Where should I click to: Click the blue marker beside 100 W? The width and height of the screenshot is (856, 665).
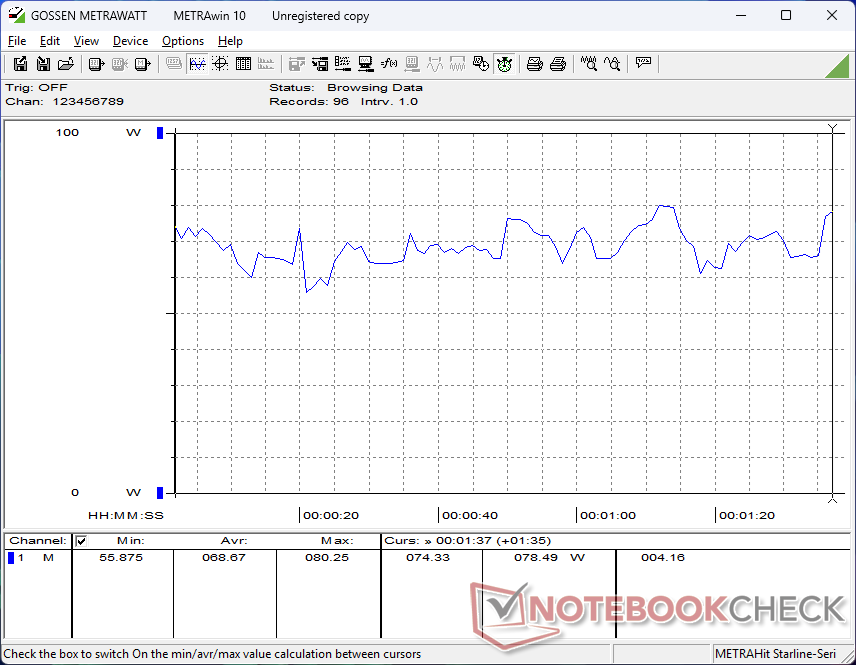[x=159, y=133]
